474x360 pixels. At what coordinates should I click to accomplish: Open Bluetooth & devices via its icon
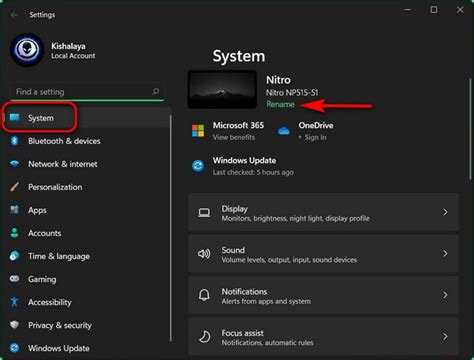tap(14, 141)
